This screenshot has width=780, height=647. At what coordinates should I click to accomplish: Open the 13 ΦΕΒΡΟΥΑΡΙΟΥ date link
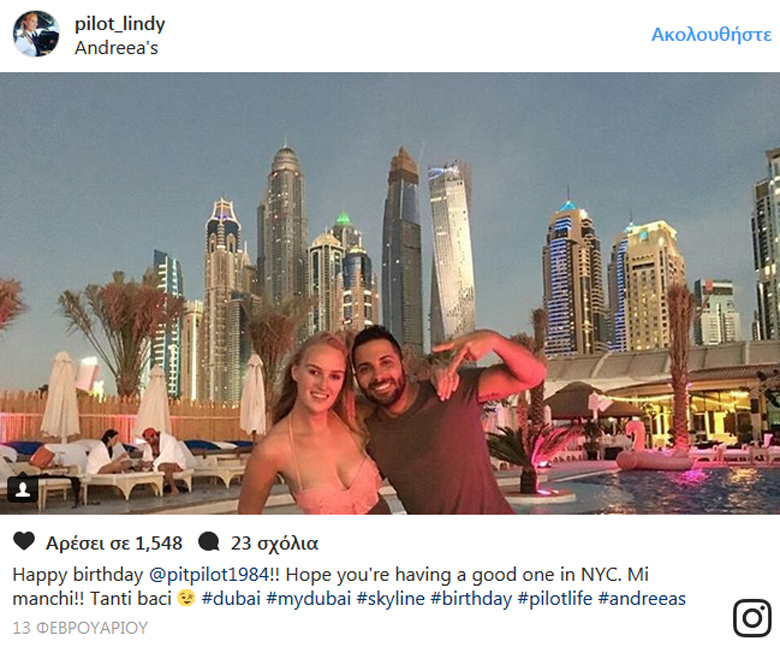coord(80,628)
